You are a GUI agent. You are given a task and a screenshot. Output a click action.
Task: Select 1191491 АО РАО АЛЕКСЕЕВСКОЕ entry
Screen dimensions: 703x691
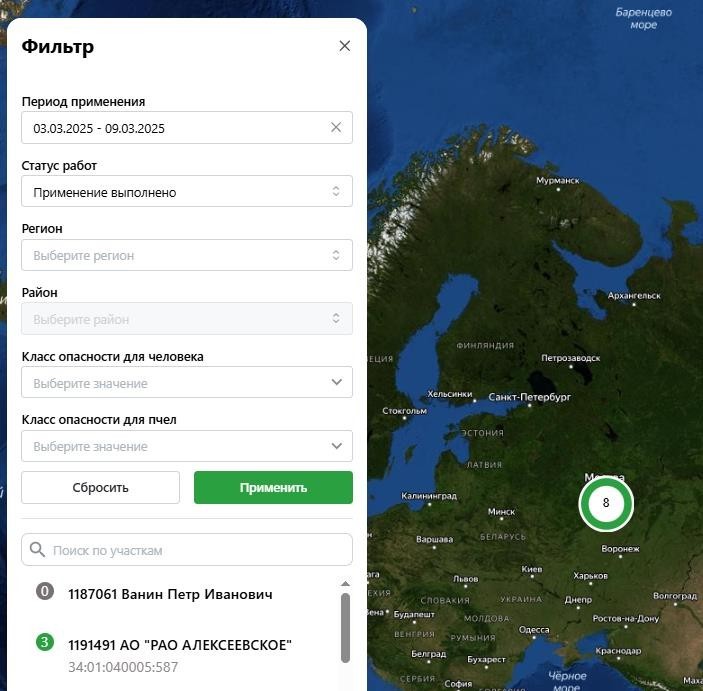(180, 645)
